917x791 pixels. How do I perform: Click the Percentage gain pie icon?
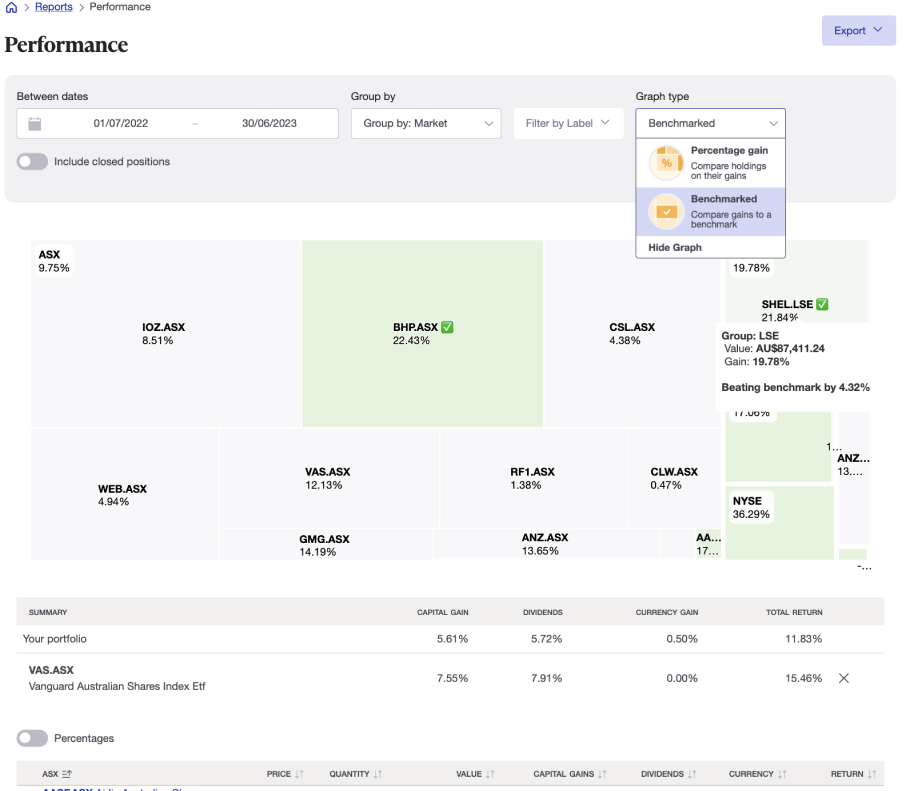tap(666, 163)
